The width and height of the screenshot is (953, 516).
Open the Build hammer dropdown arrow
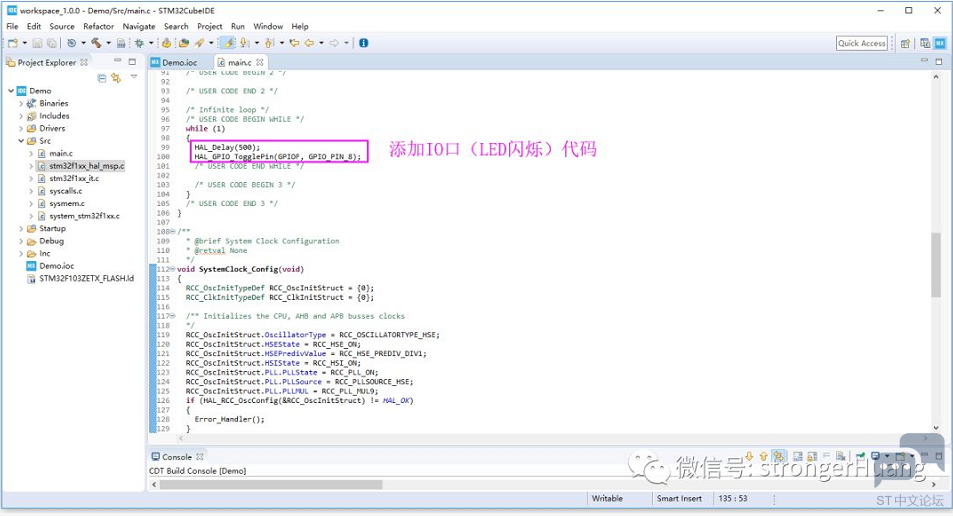point(108,43)
